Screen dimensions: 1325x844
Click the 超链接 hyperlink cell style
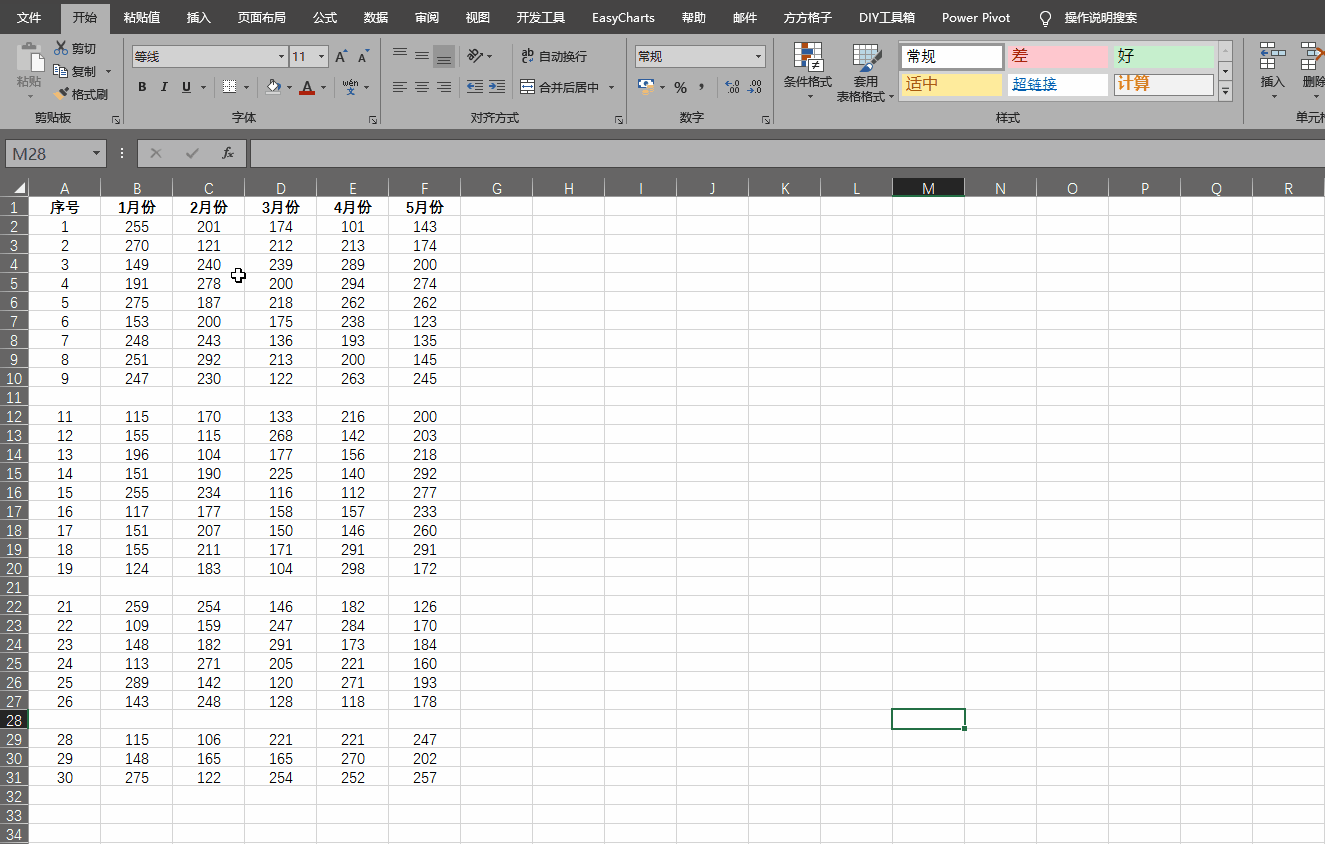(x=1058, y=84)
